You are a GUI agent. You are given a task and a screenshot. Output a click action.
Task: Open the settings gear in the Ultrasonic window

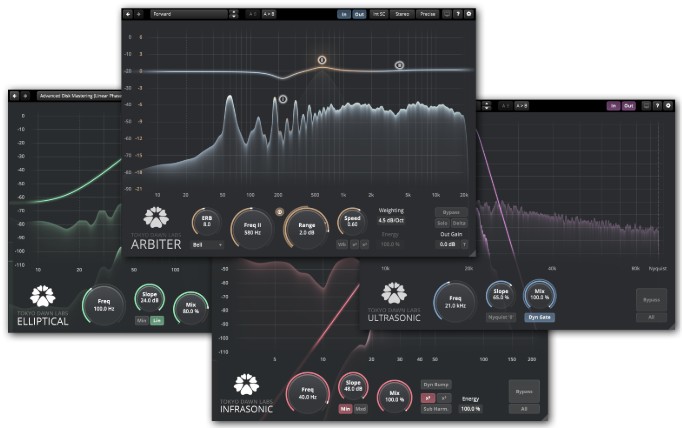[x=669, y=106]
